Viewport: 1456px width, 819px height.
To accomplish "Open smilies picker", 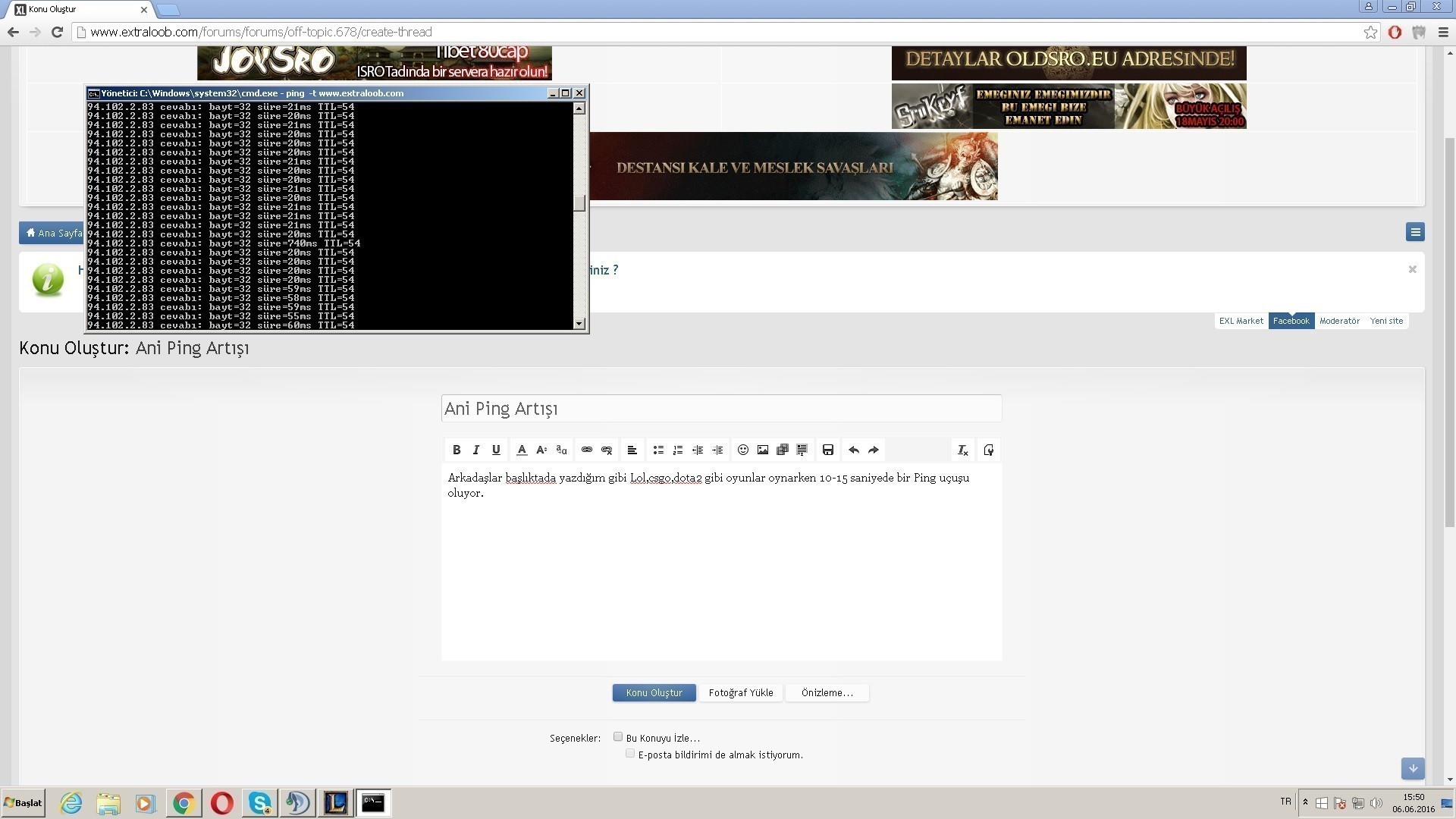I will [x=743, y=450].
